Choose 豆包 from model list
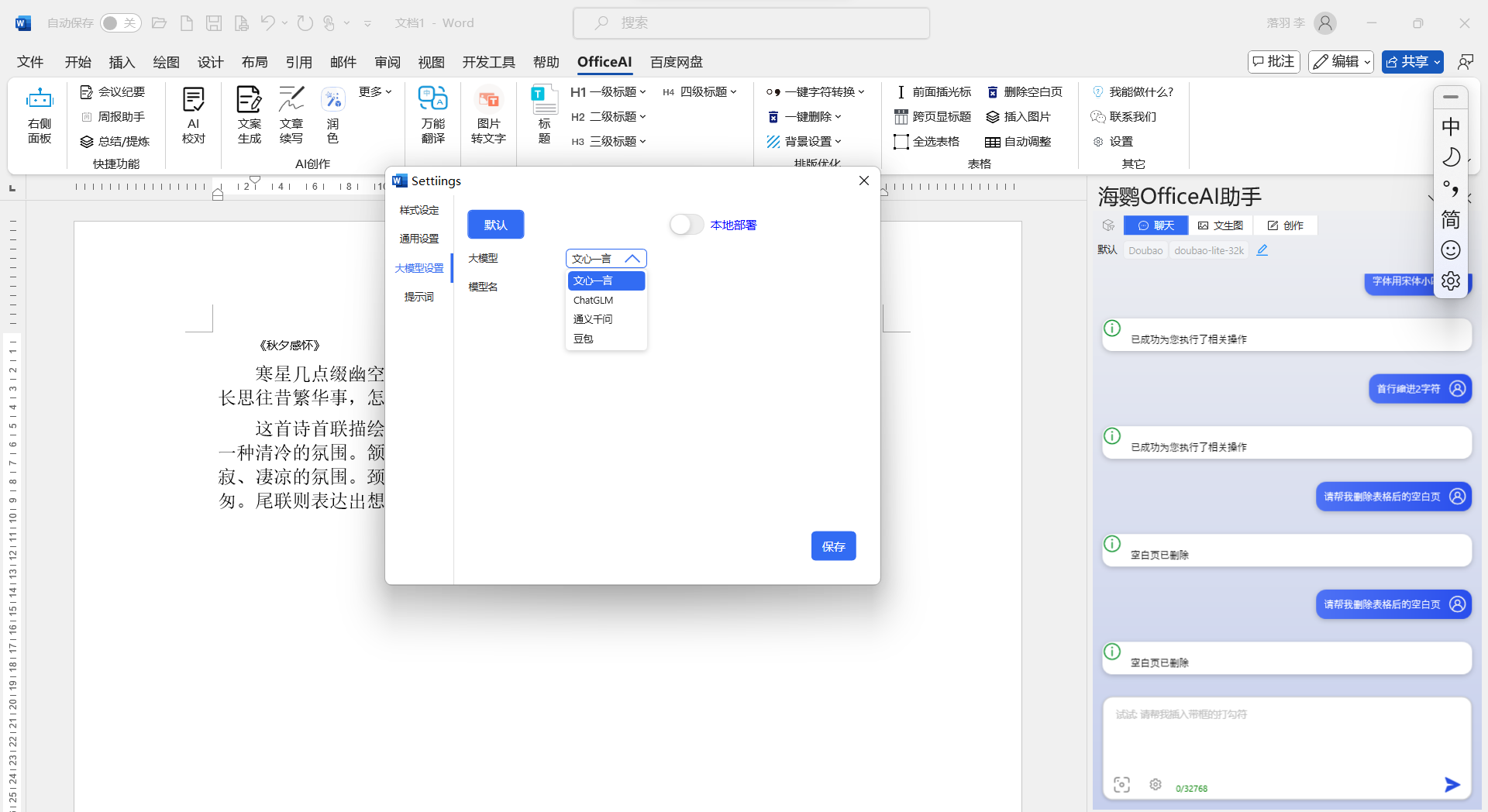This screenshot has height=812, width=1488. (x=606, y=339)
